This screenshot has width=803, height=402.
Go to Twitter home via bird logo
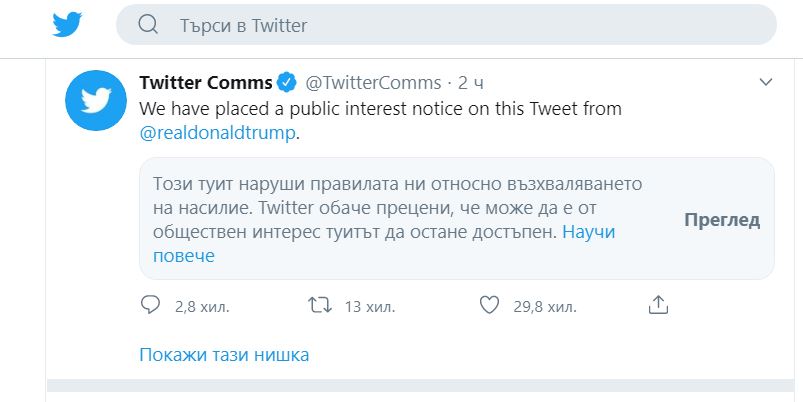(x=67, y=25)
